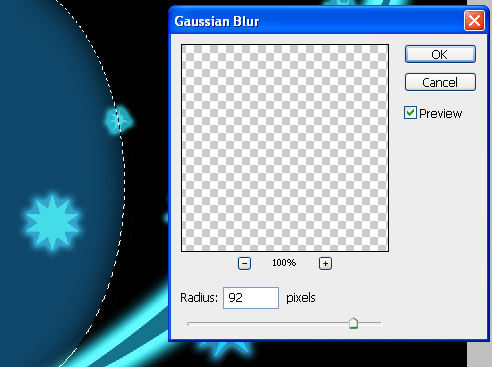
Task: Toggle the Preview checkbox
Action: (x=410, y=113)
